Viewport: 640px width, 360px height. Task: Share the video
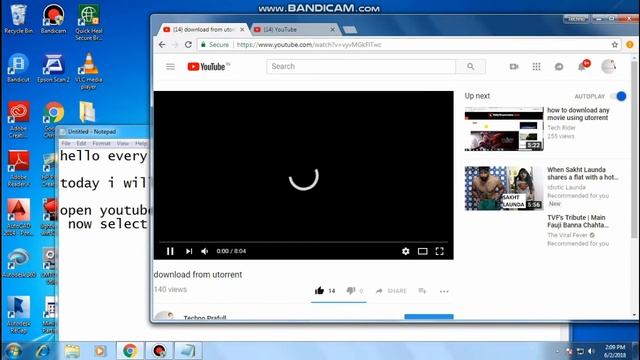pyautogui.click(x=391, y=291)
